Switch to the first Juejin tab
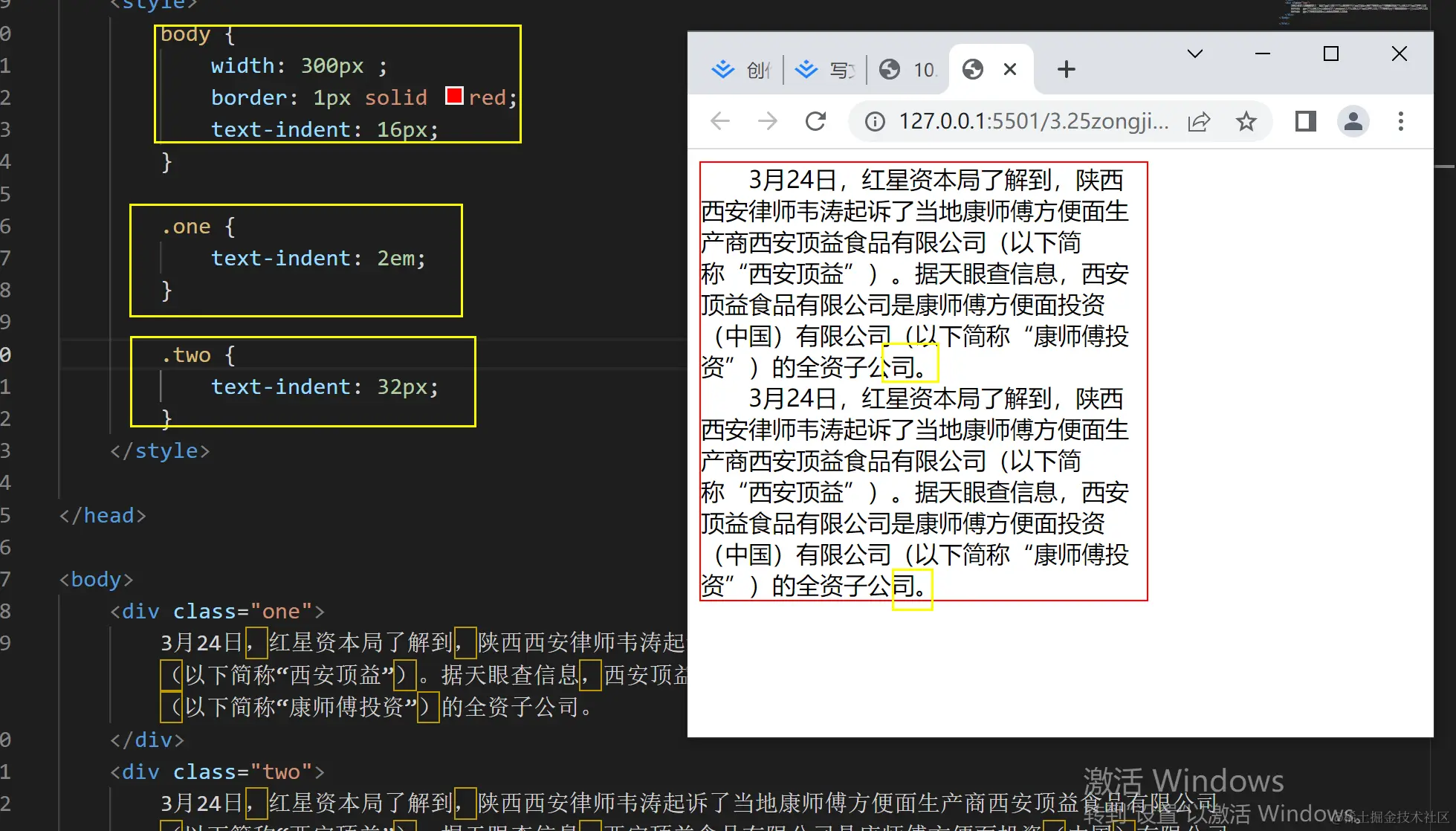Screen dimensions: 1456x831 740,70
